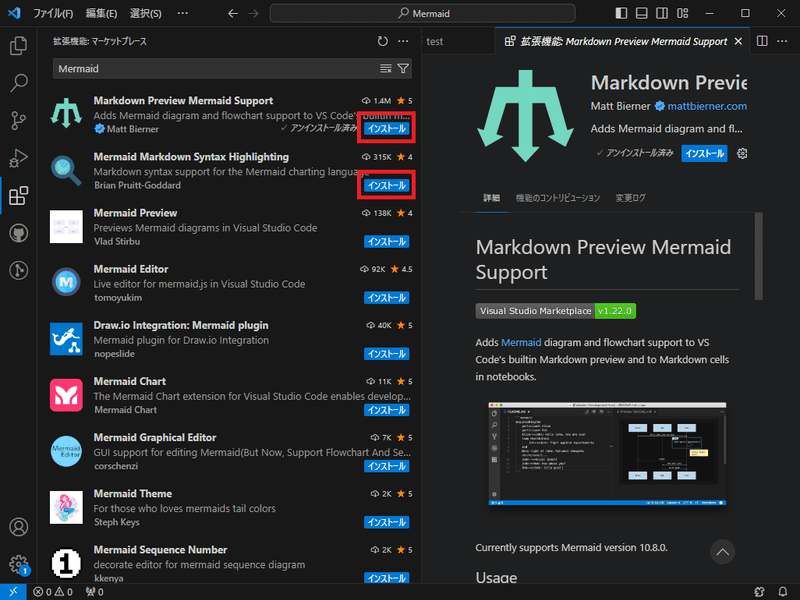Install the Mermaid Markdown Syntax Highlighting extension
Screen dimensions: 800x600
point(386,185)
